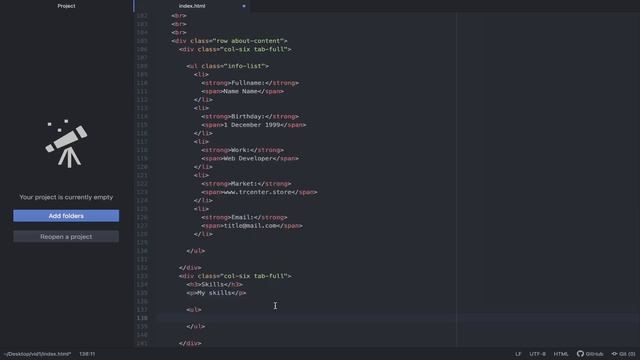The height and width of the screenshot is (360, 640).
Task: Change the LF line ending setting
Action: [x=518, y=354]
